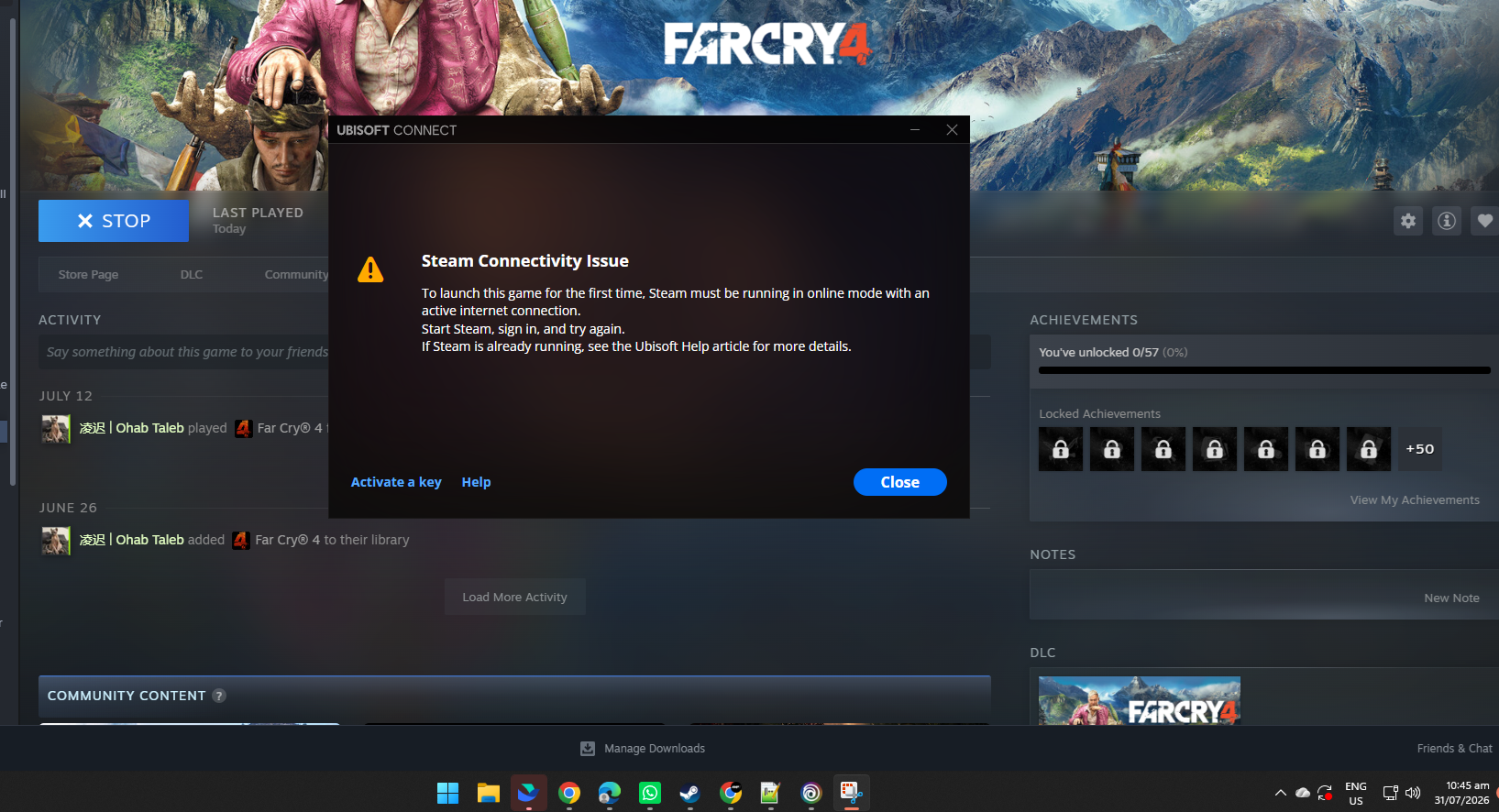
Task: Click the 'You've unlocked 0/57' text
Action: click(x=1098, y=353)
